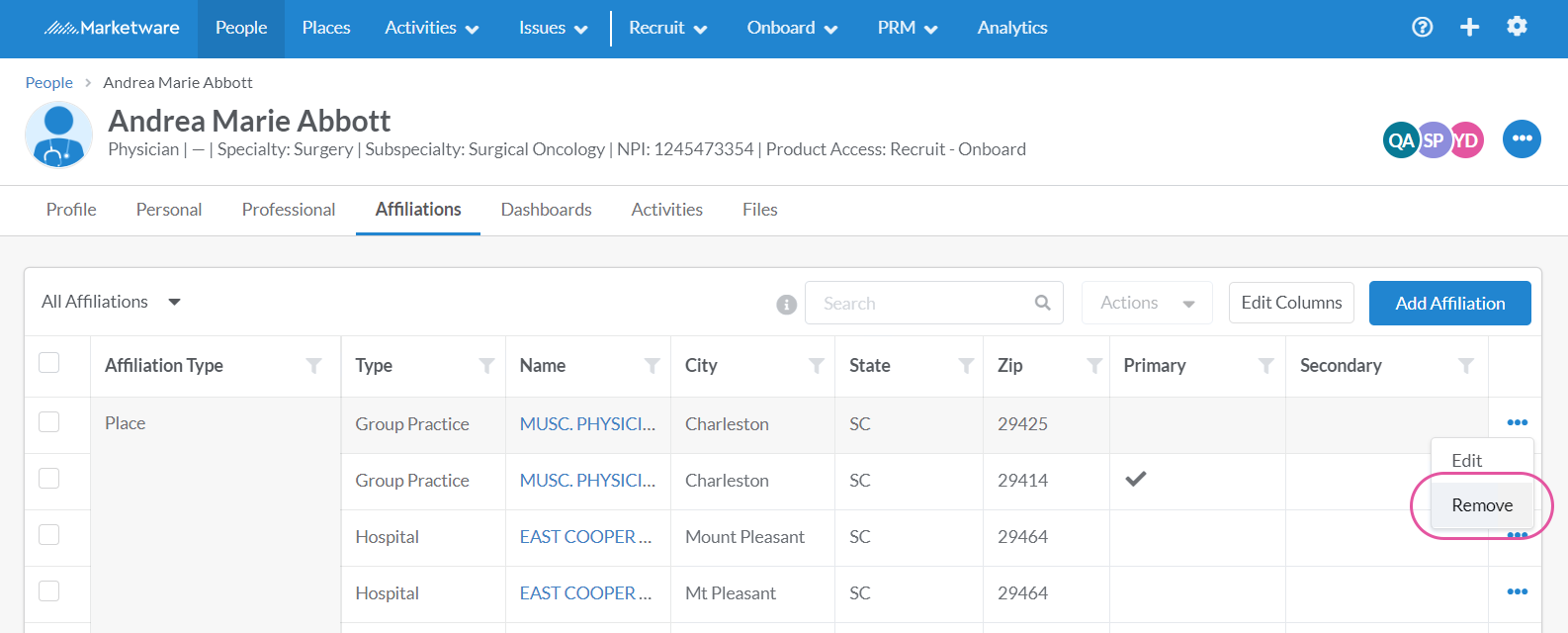This screenshot has width=1568, height=633.
Task: Open the help question mark icon
Action: 1422,28
